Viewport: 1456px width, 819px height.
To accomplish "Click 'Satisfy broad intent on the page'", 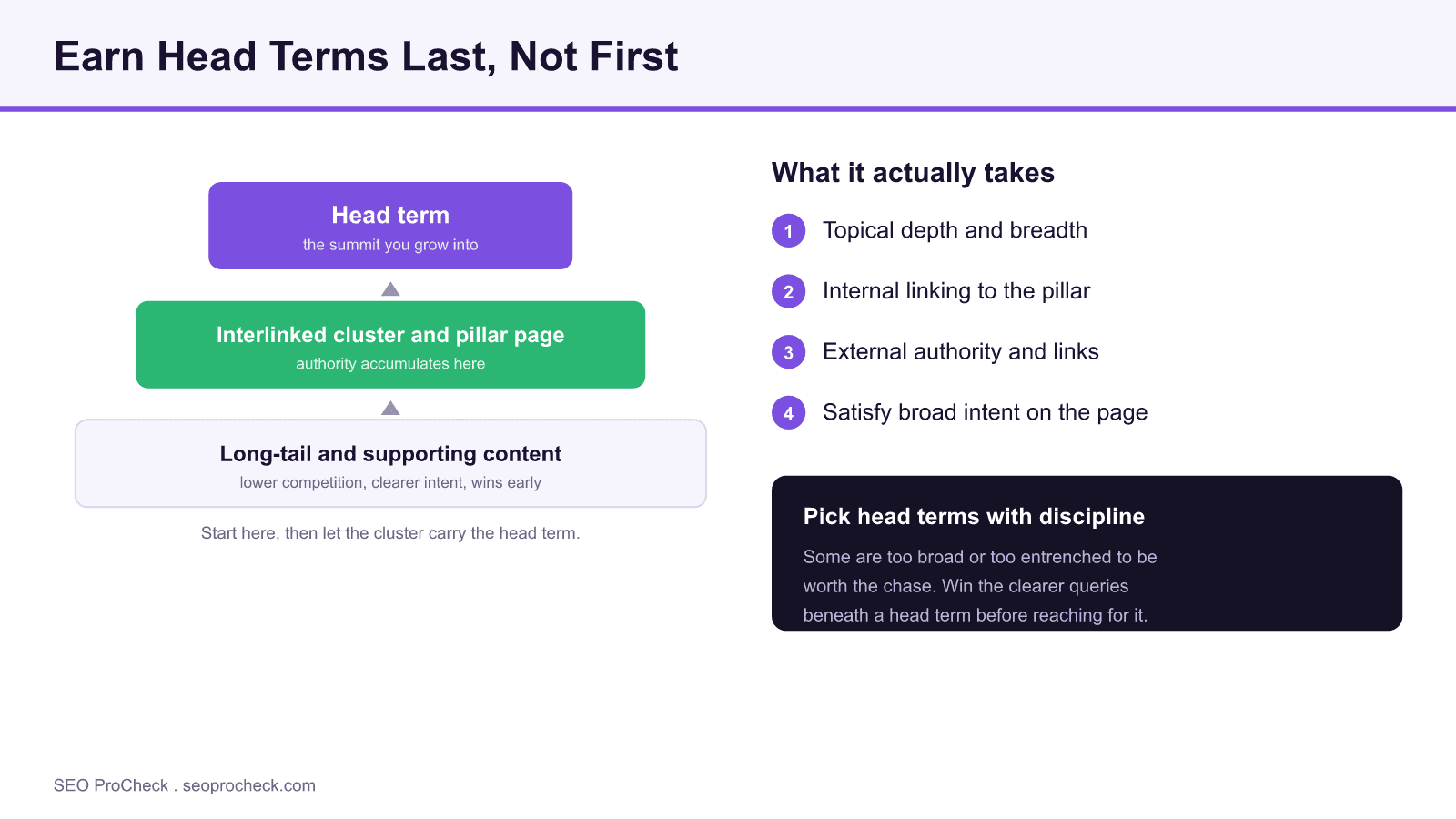I will click(985, 412).
